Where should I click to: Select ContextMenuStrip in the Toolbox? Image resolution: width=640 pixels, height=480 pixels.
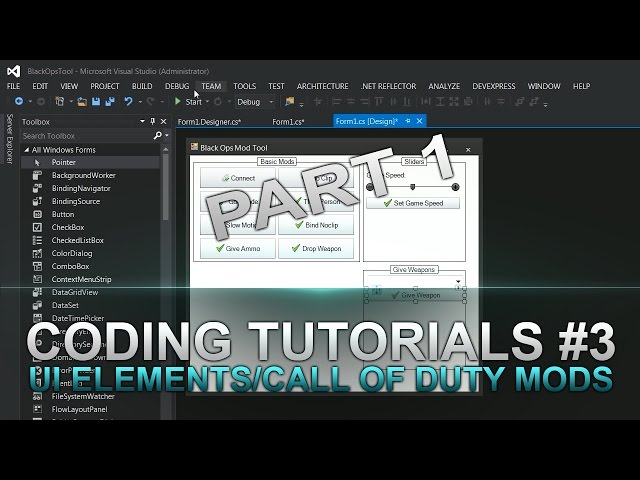pos(90,279)
